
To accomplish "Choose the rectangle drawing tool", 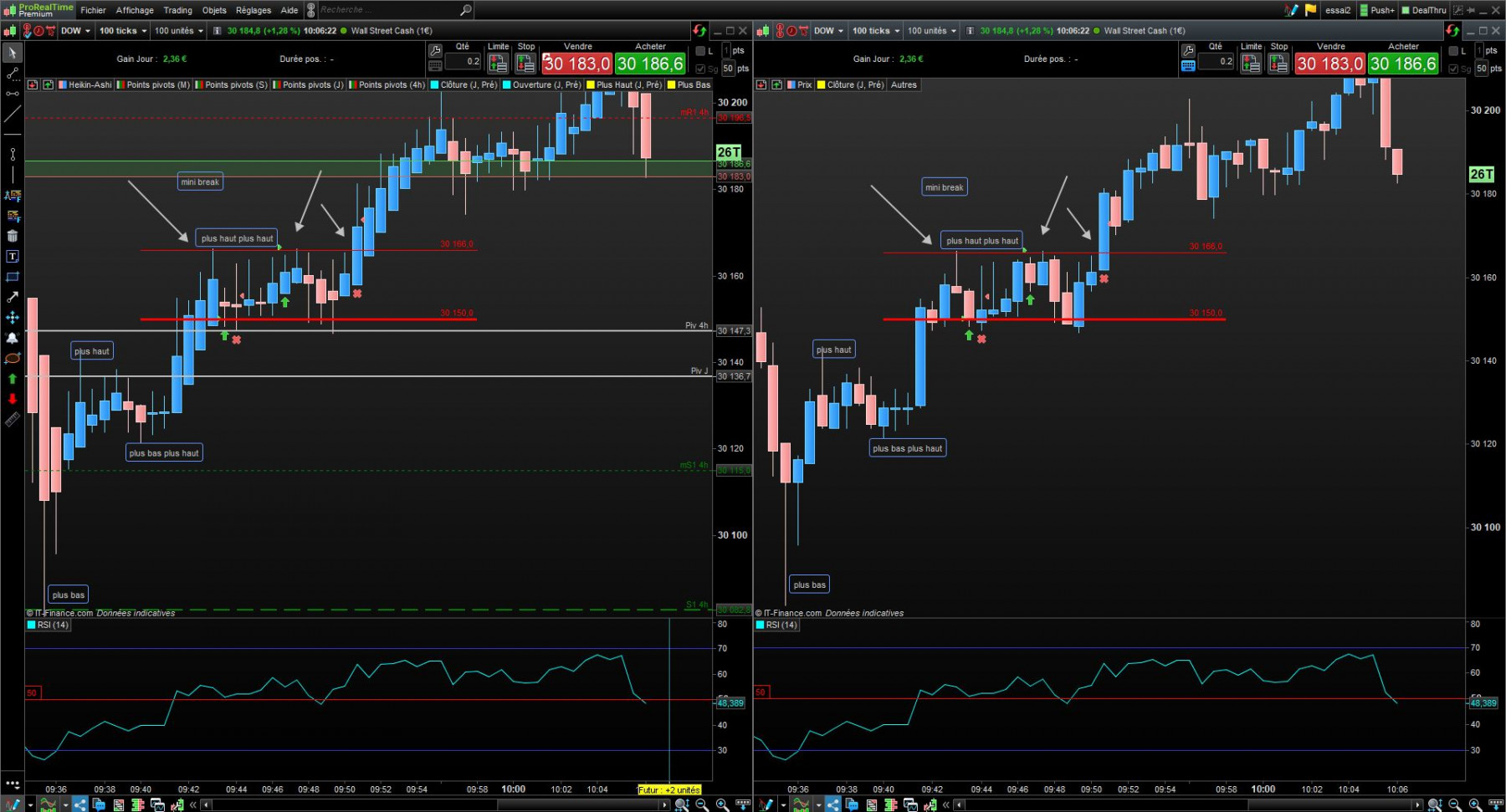I will [x=13, y=277].
